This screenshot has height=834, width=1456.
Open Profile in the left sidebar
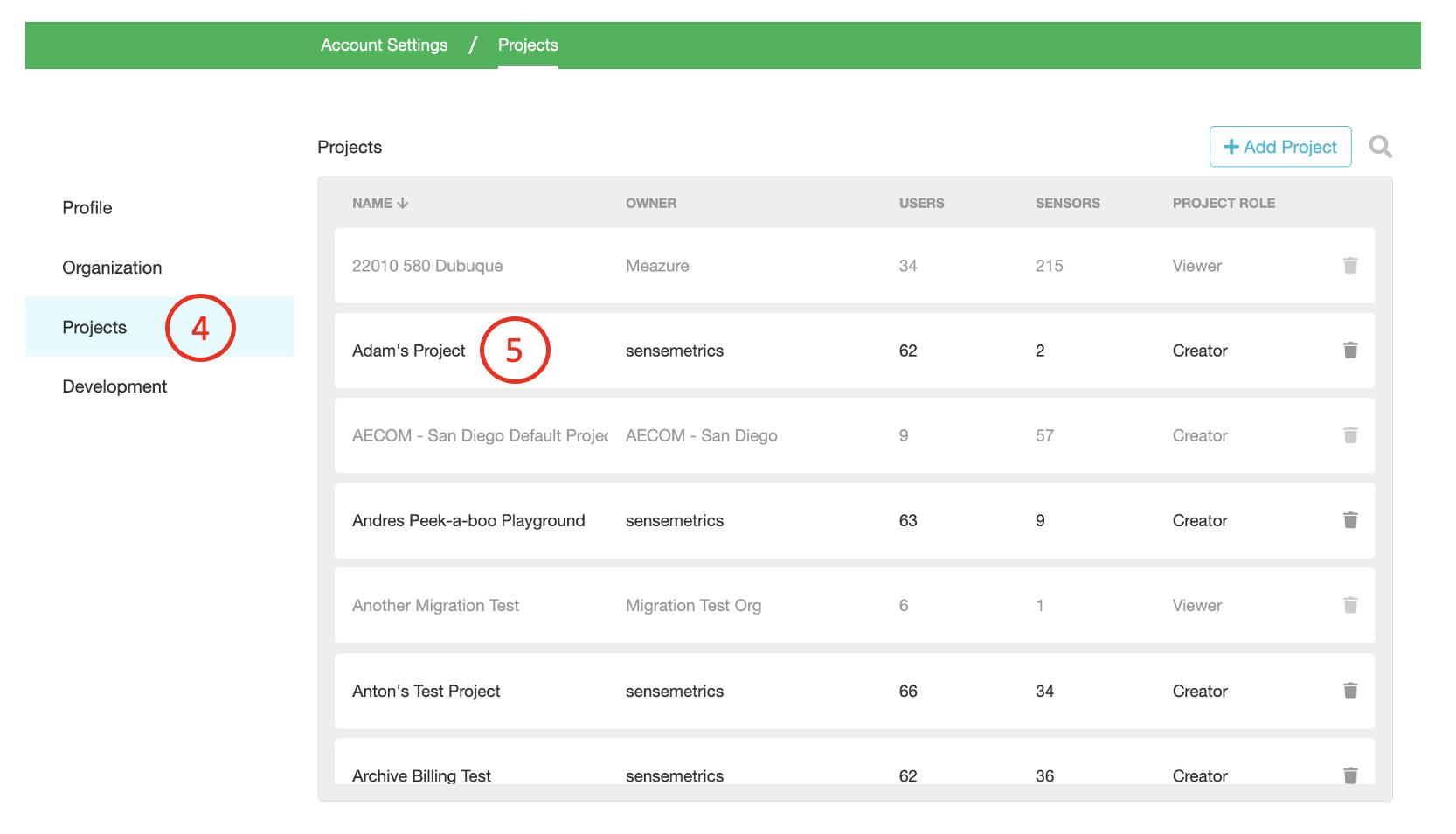(87, 208)
